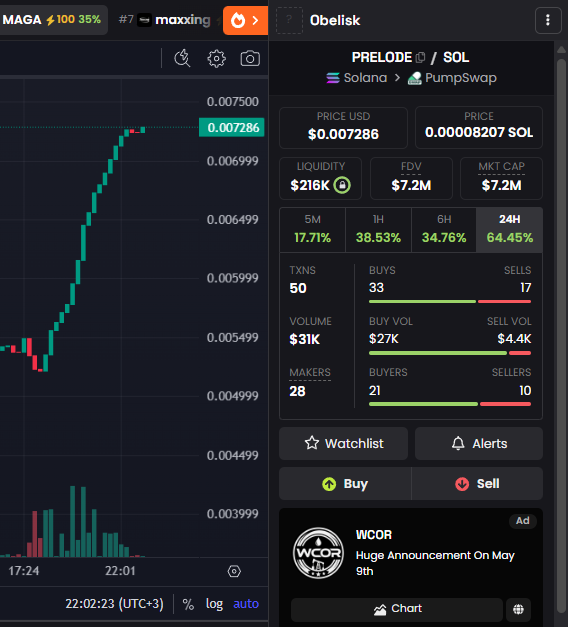Click the PRELODE token symbol
The image size is (568, 627).
coord(382,57)
